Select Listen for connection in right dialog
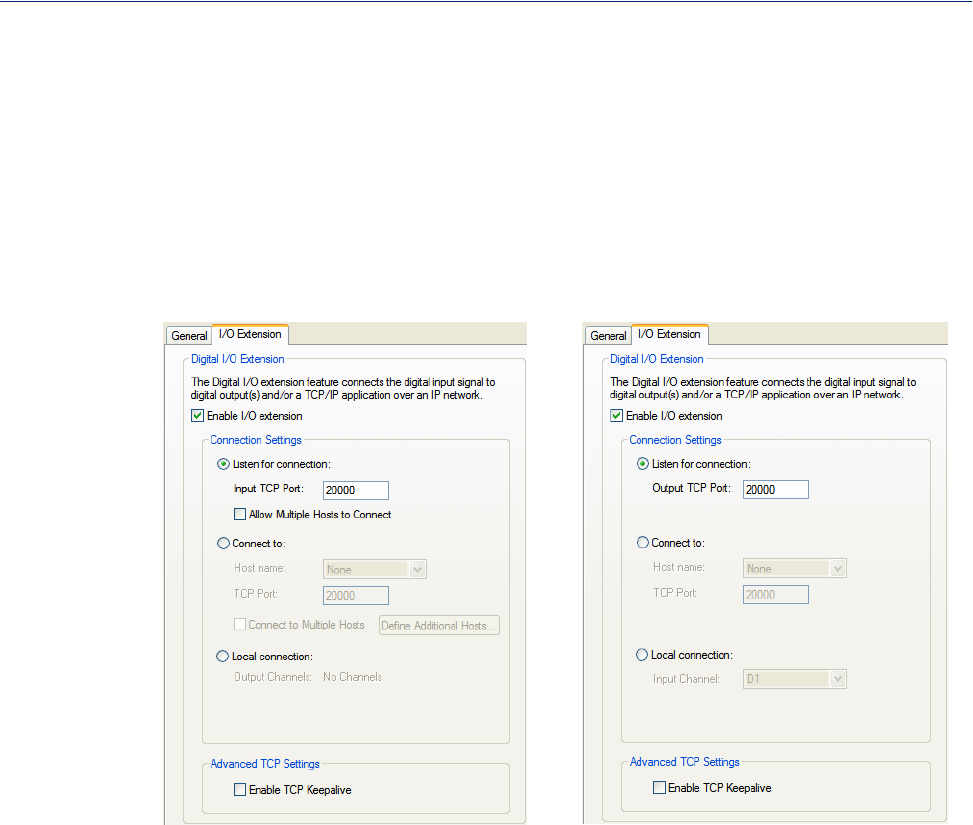 point(643,464)
